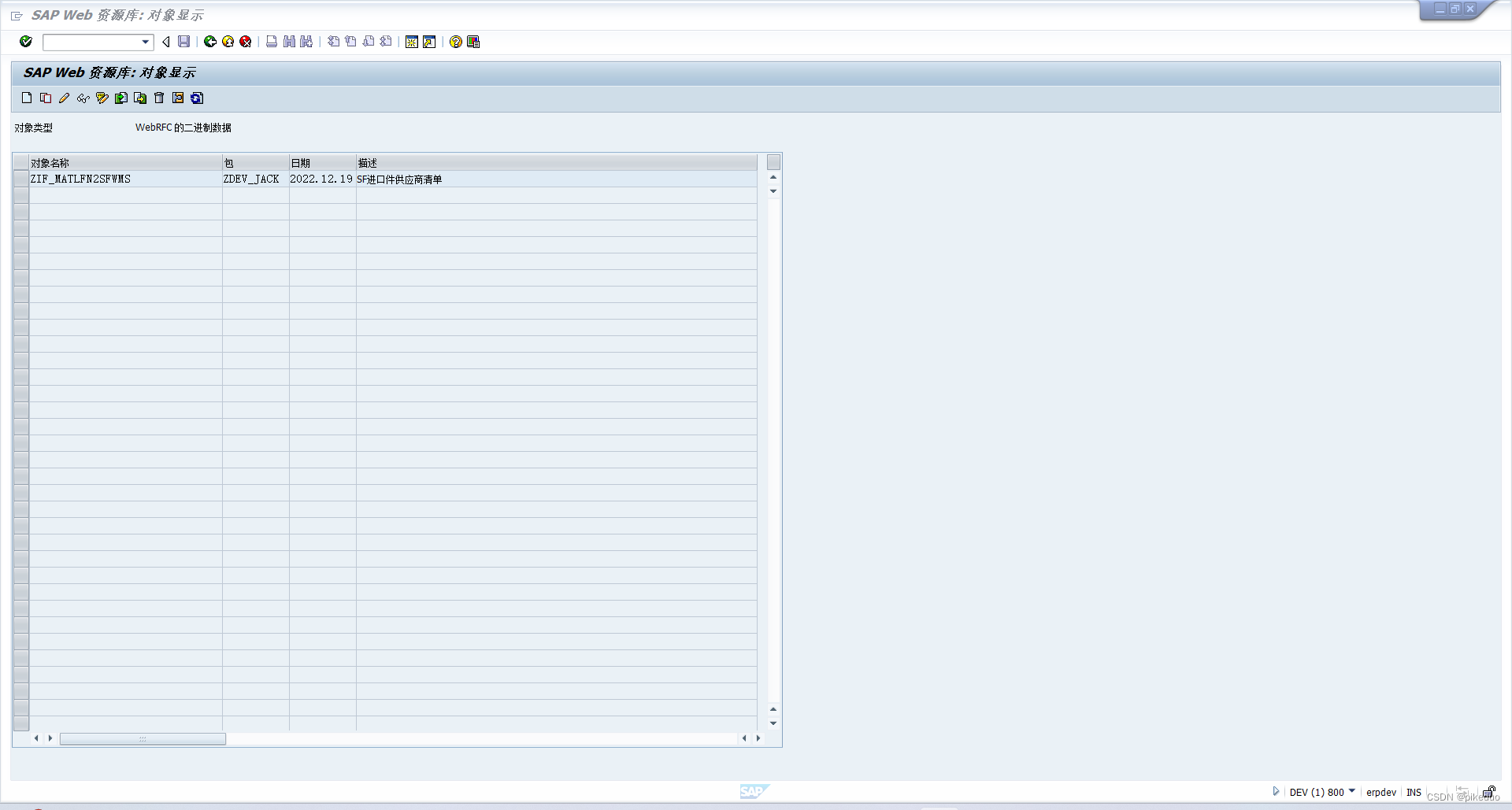Import object with the green arrow-in icon

[x=121, y=98]
